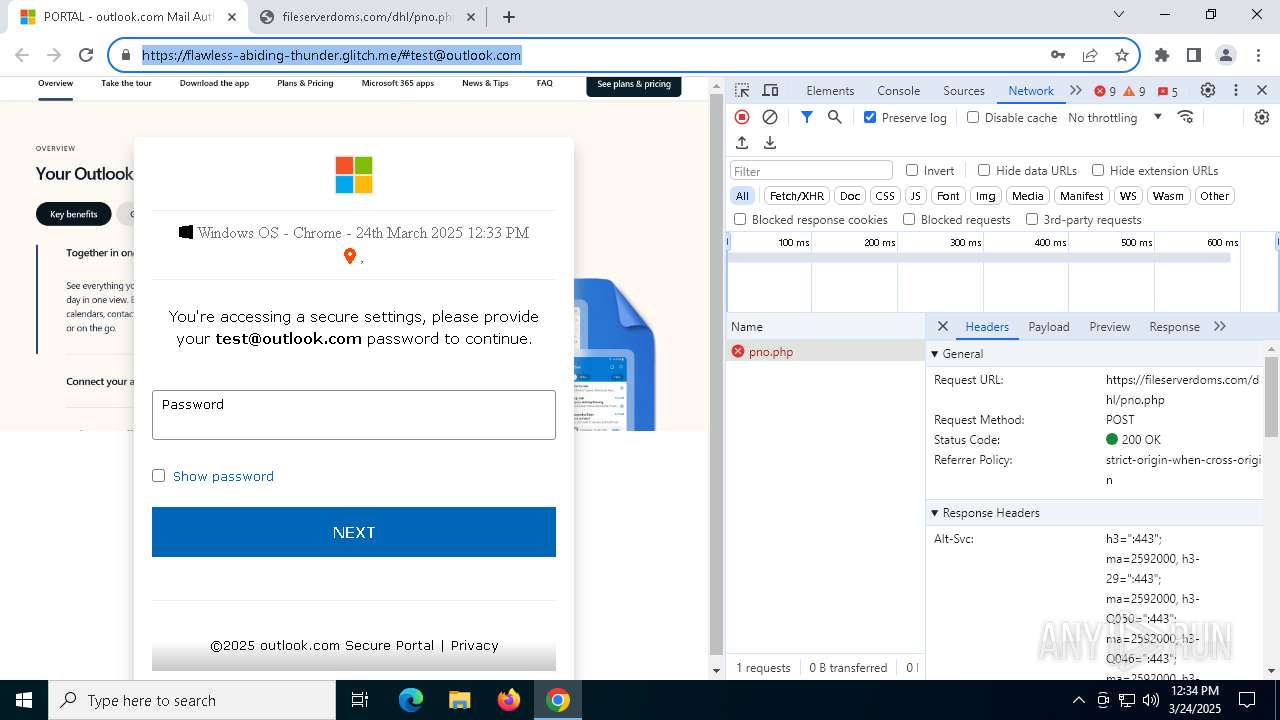Show more DevTools panel tabs
1280x720 pixels.
[1076, 90]
